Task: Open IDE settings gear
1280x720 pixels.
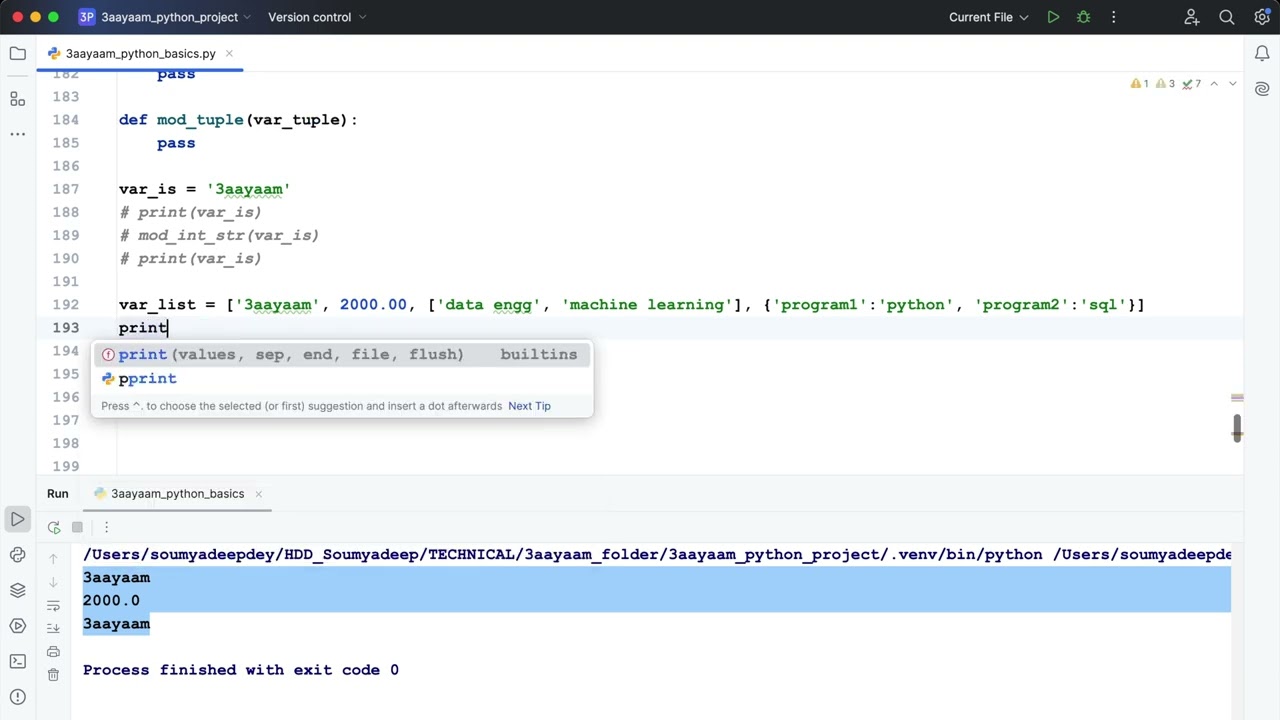Action: tap(1261, 17)
